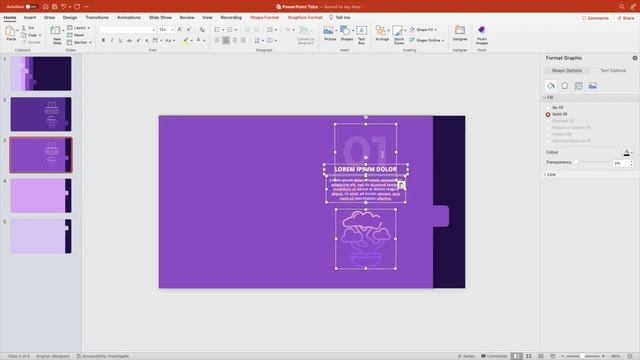Click the text highlight colour icon
The height and width of the screenshot is (360, 640).
(186, 40)
